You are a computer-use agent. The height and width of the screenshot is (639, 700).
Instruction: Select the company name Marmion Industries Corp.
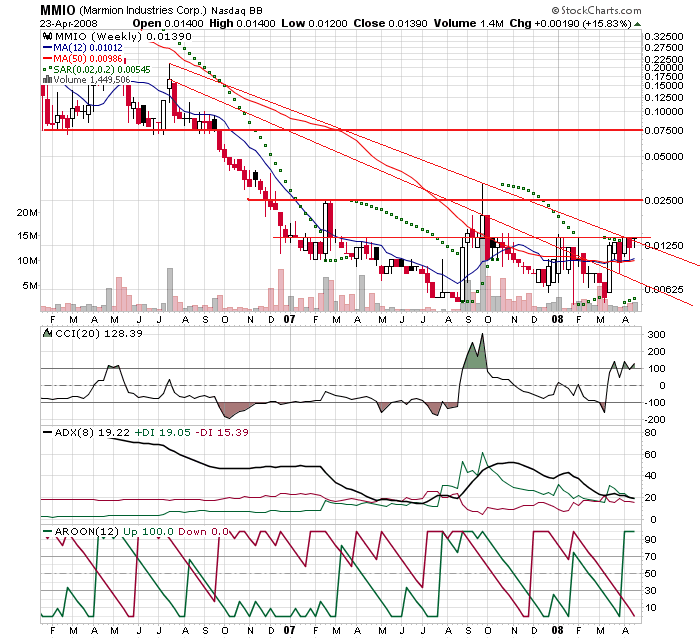click(x=143, y=10)
